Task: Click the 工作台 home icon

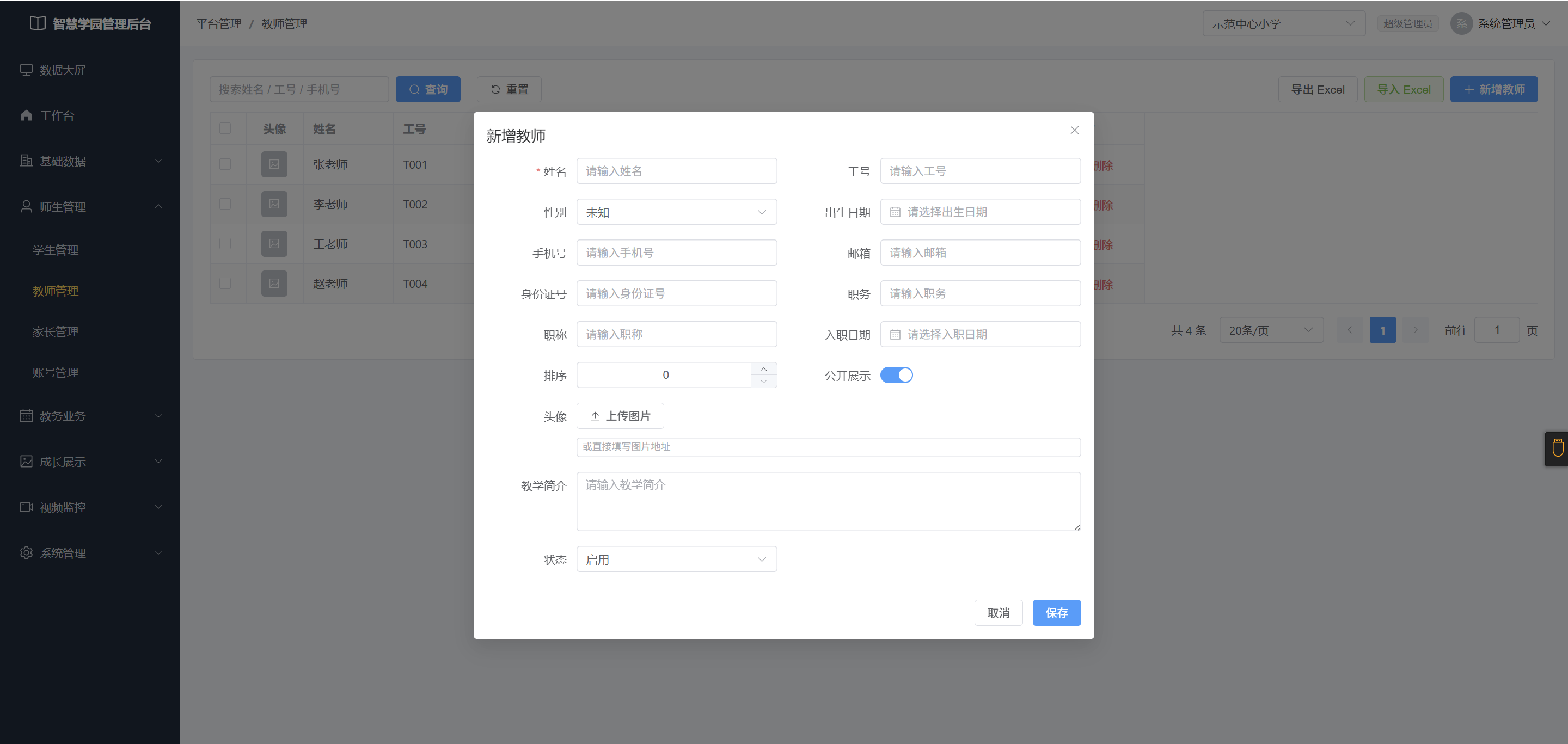Action: (26, 115)
